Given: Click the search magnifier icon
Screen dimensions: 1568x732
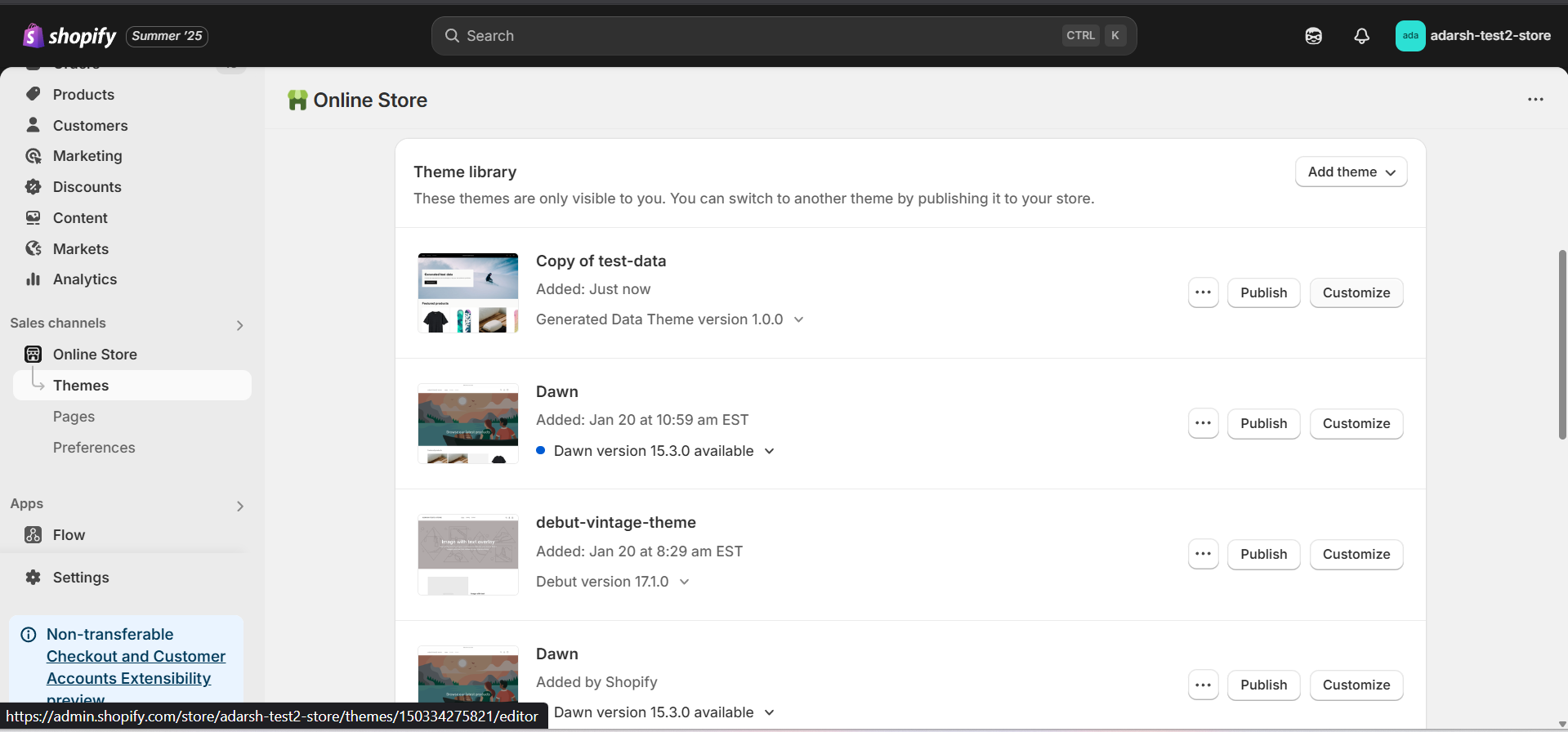Looking at the screenshot, I should click(452, 36).
